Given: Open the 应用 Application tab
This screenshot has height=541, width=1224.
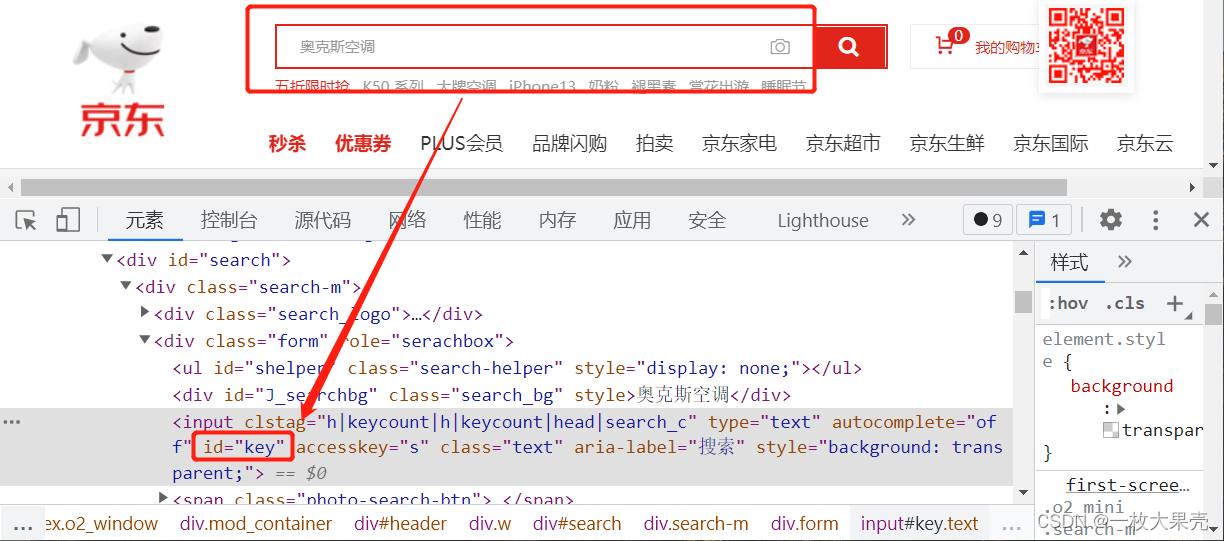Looking at the screenshot, I should pyautogui.click(x=632, y=220).
